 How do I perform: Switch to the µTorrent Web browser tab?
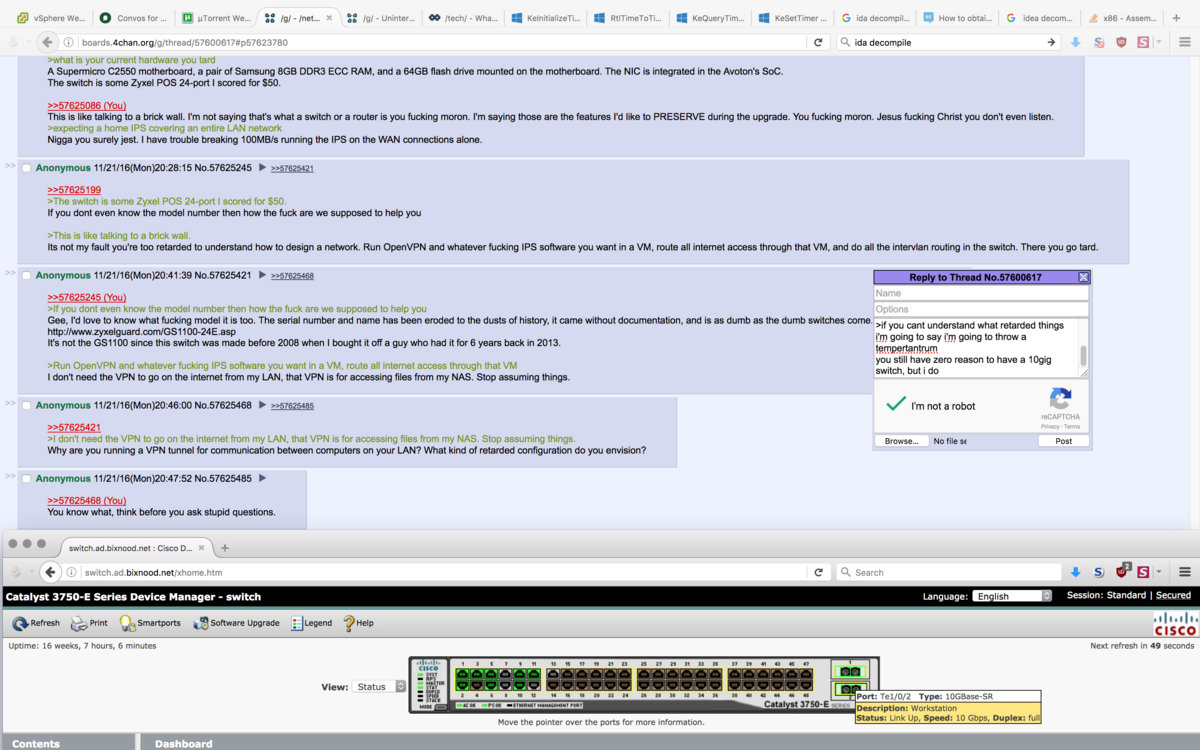(215, 18)
